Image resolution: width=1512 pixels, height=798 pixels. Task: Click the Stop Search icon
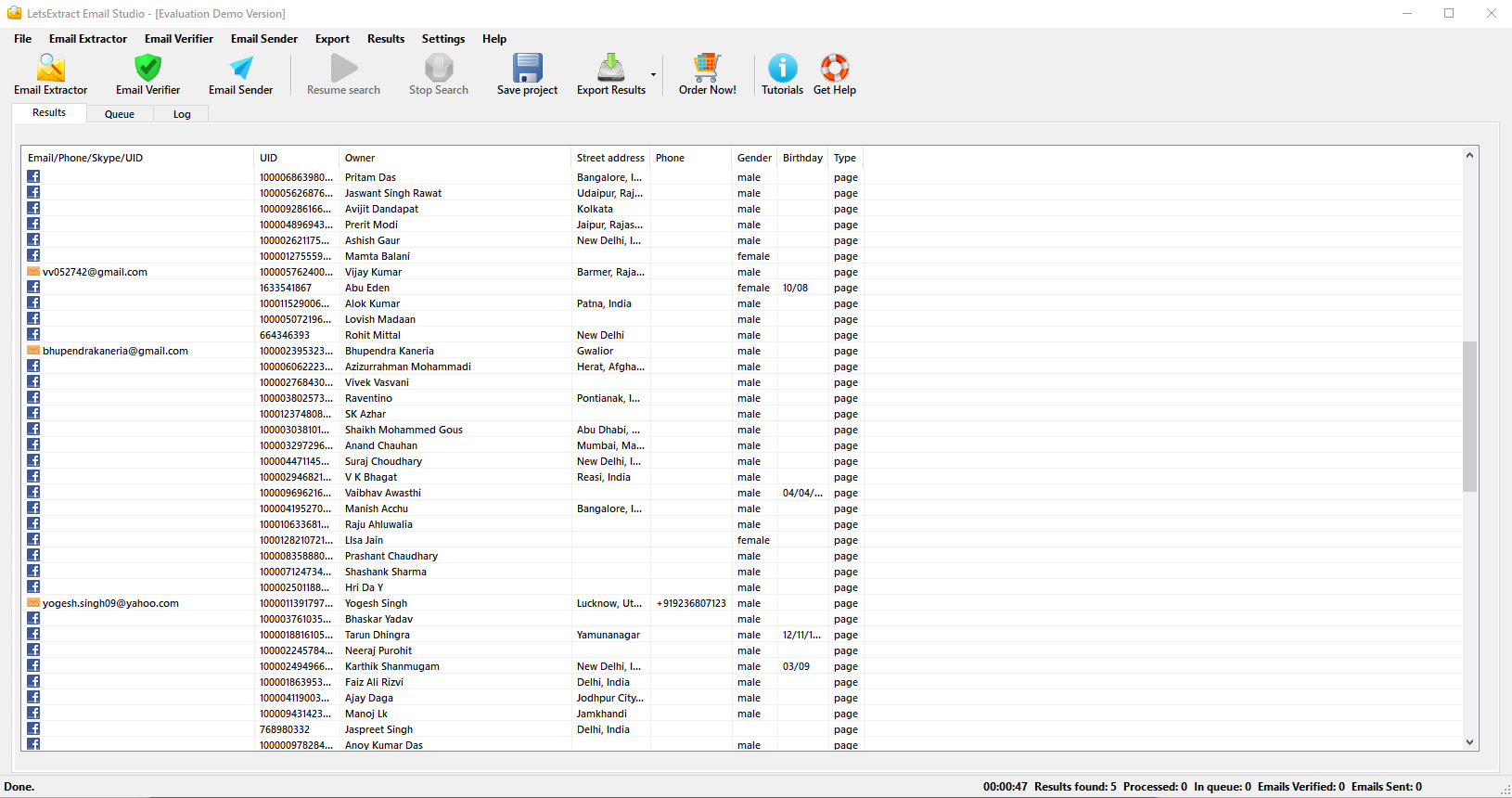pos(439,68)
